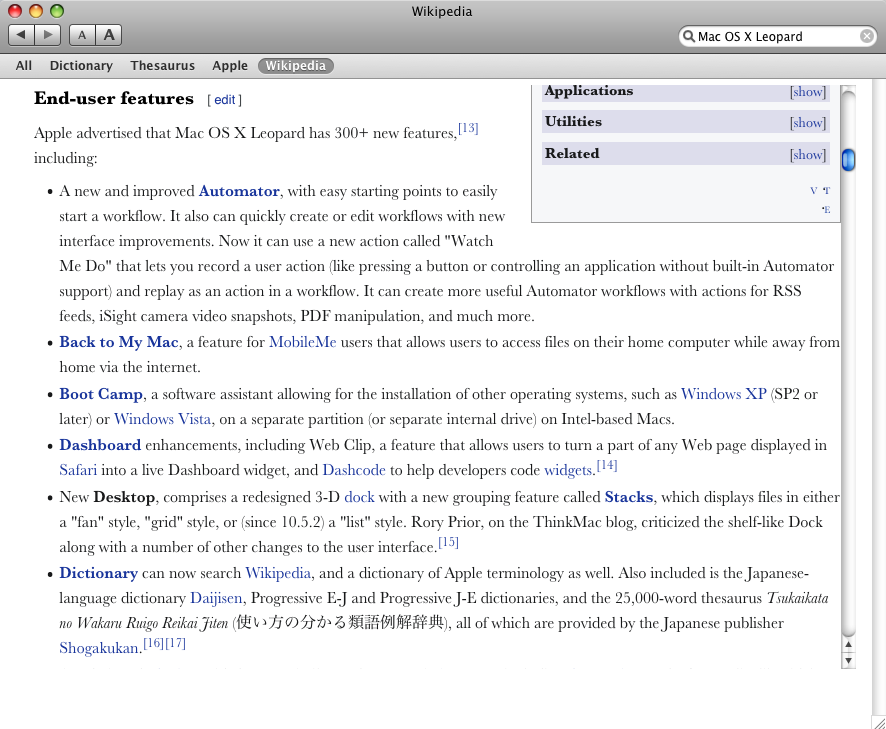
Task: Click the E link in the navbox footer
Action: [x=827, y=210]
